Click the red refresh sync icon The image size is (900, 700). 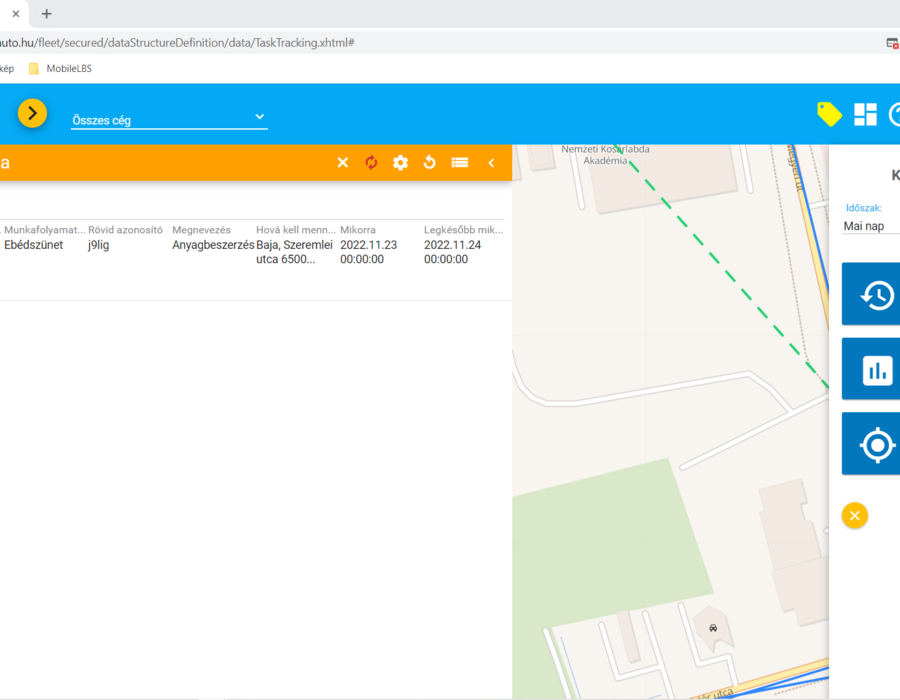click(371, 162)
